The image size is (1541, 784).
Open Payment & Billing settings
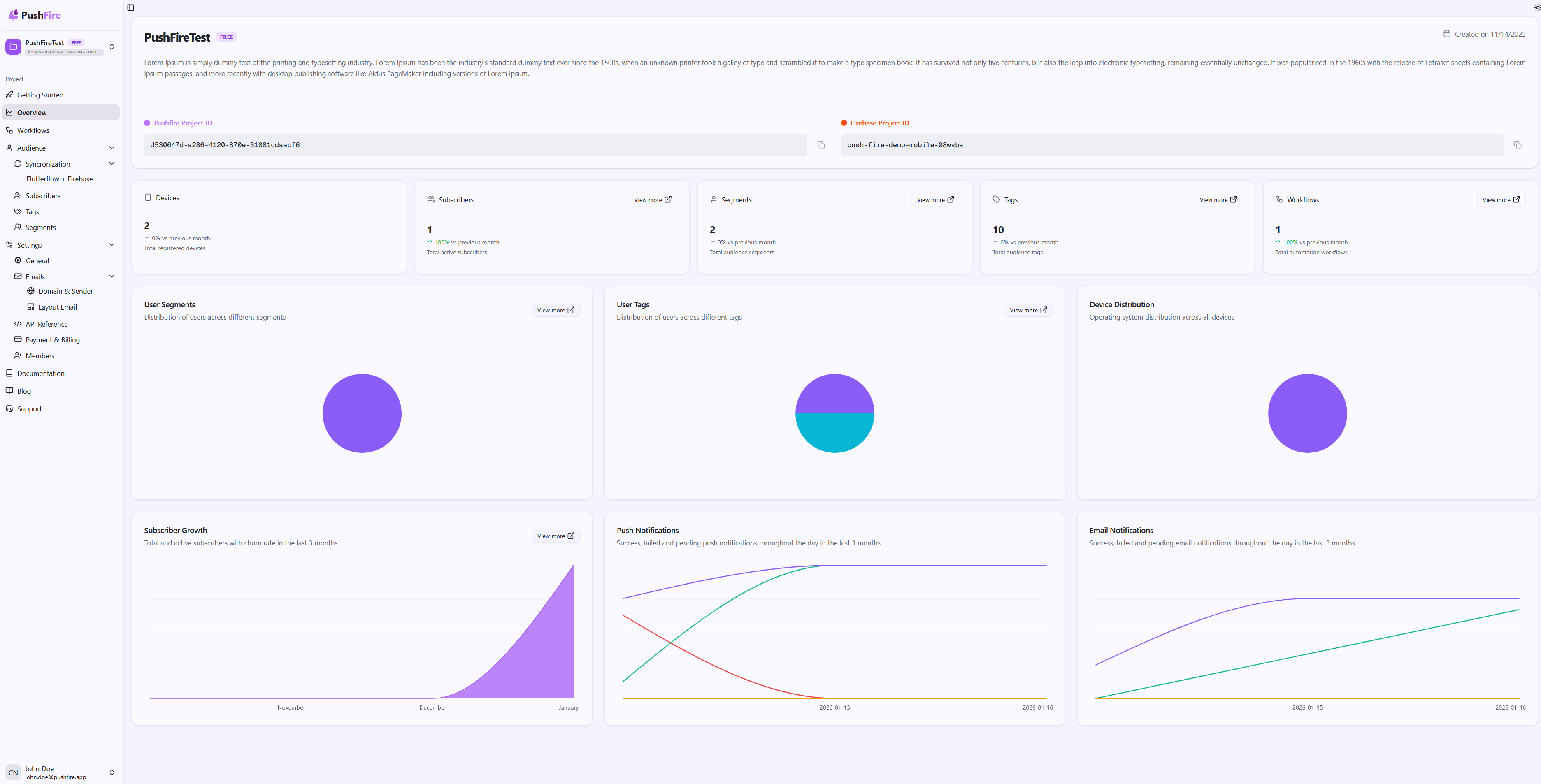[x=52, y=340]
